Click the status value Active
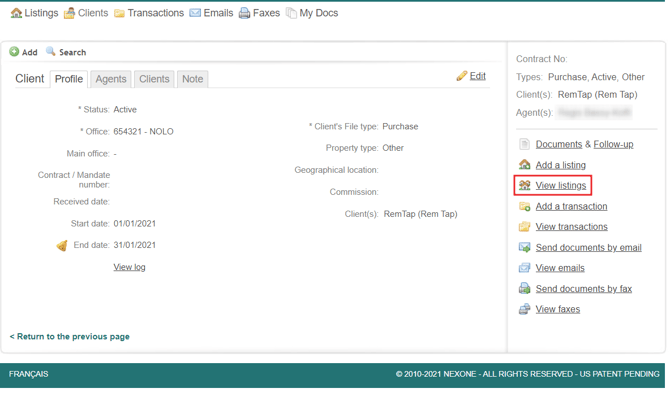 coord(125,109)
